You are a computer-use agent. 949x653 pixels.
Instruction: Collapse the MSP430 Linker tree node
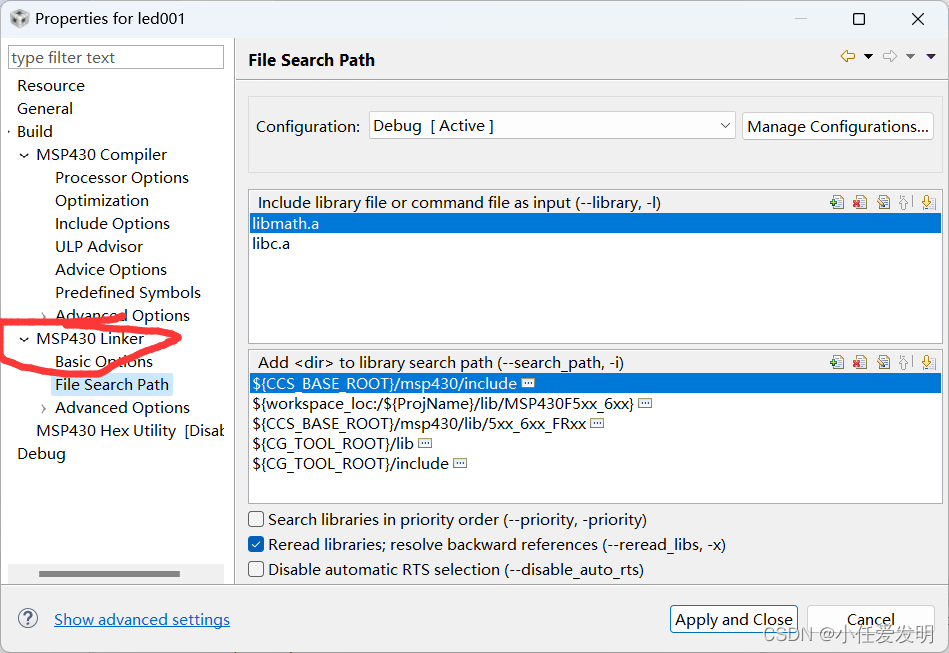[x=24, y=340]
